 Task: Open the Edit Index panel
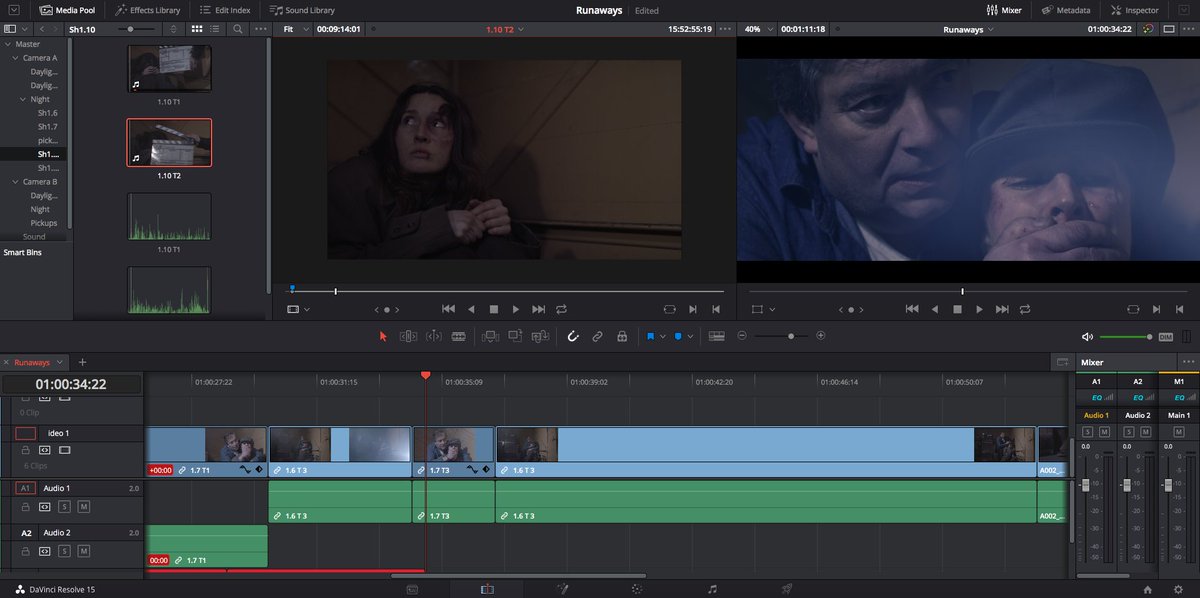[x=224, y=10]
